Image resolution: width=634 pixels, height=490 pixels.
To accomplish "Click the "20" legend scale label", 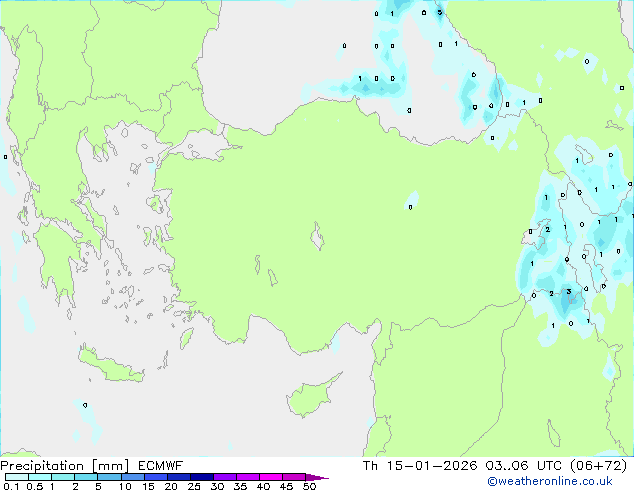I will (x=171, y=486).
